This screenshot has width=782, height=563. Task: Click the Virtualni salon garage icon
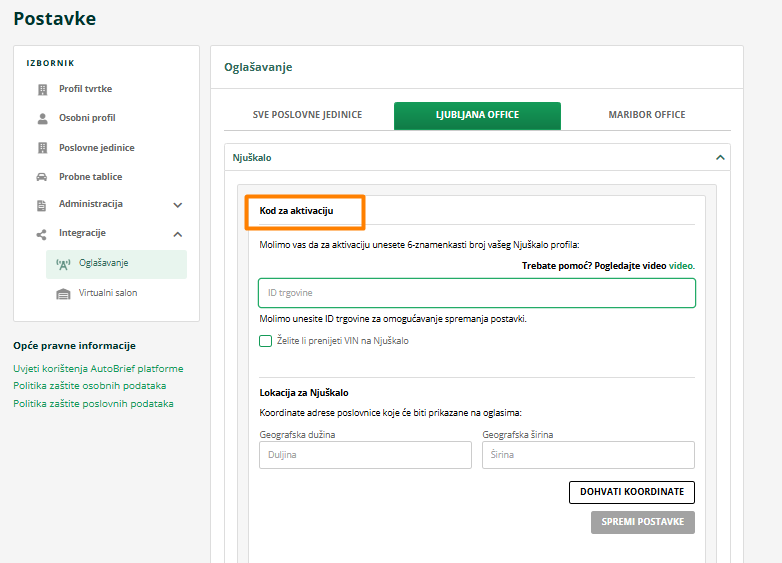point(63,294)
